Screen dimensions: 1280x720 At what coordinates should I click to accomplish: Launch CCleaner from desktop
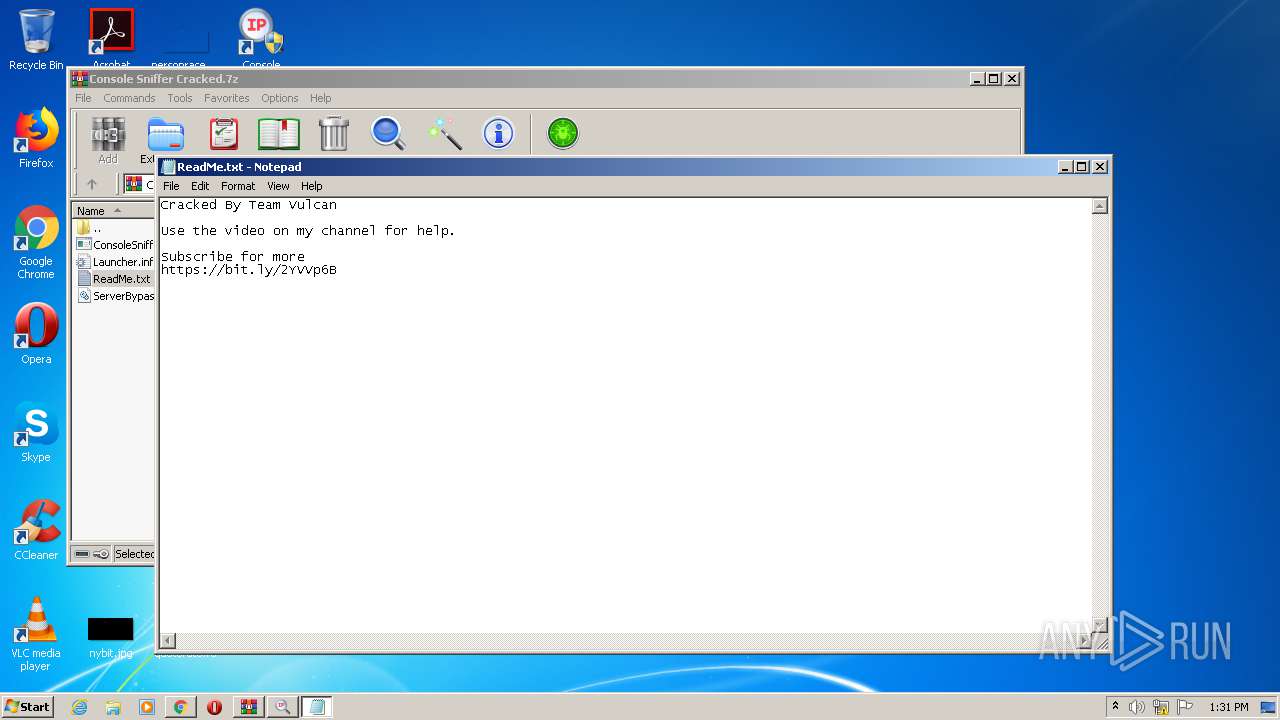(x=36, y=530)
